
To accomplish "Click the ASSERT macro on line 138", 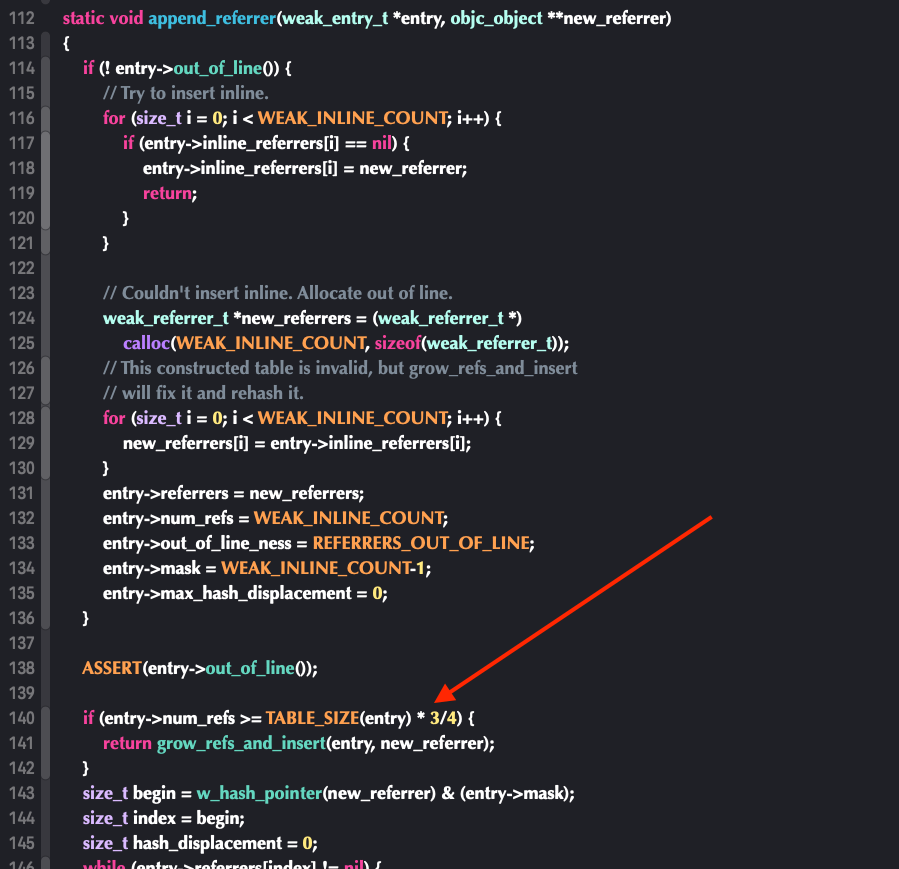I will click(112, 668).
